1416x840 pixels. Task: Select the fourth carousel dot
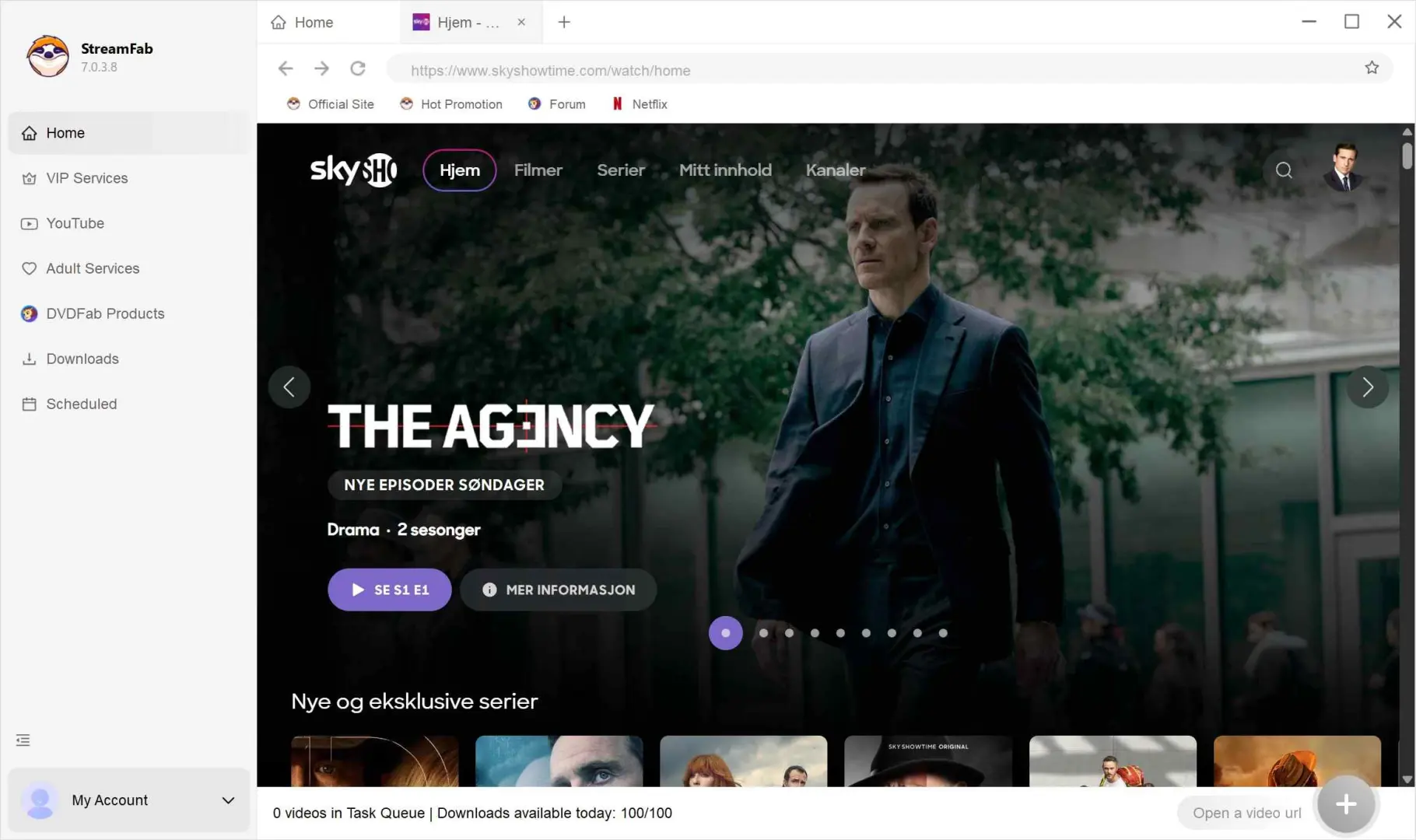(815, 633)
